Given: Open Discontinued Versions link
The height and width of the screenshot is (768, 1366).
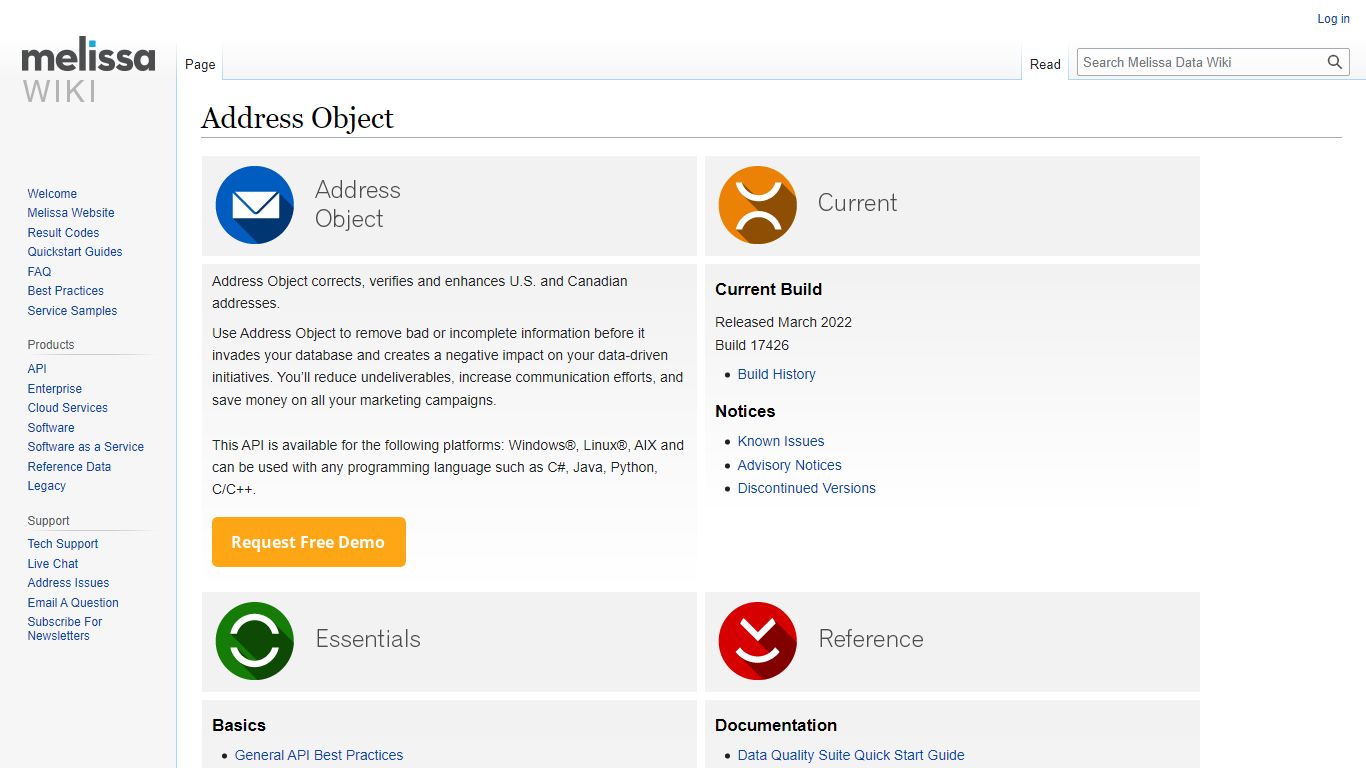Looking at the screenshot, I should point(806,488).
